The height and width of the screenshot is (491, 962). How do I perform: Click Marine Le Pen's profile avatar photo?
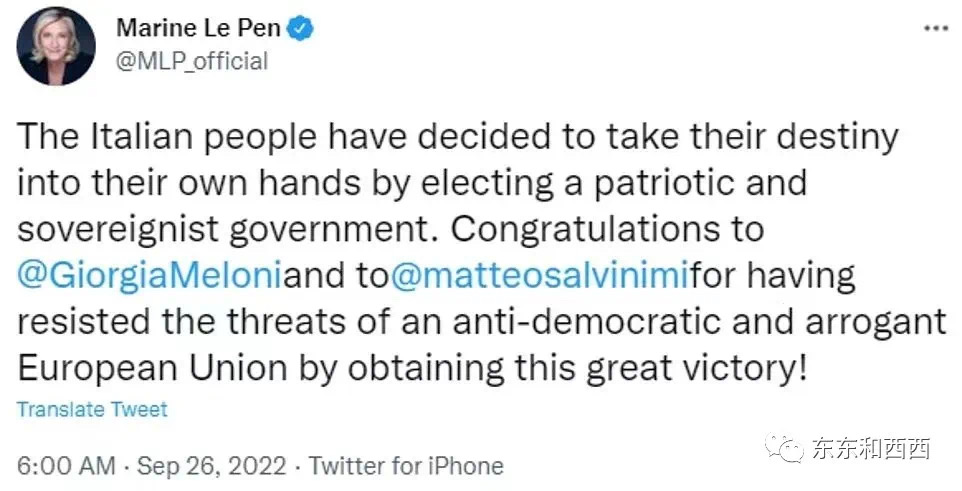point(56,46)
